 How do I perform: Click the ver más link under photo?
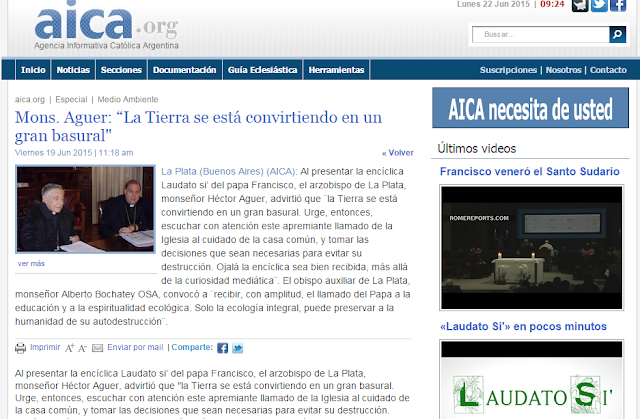31,263
